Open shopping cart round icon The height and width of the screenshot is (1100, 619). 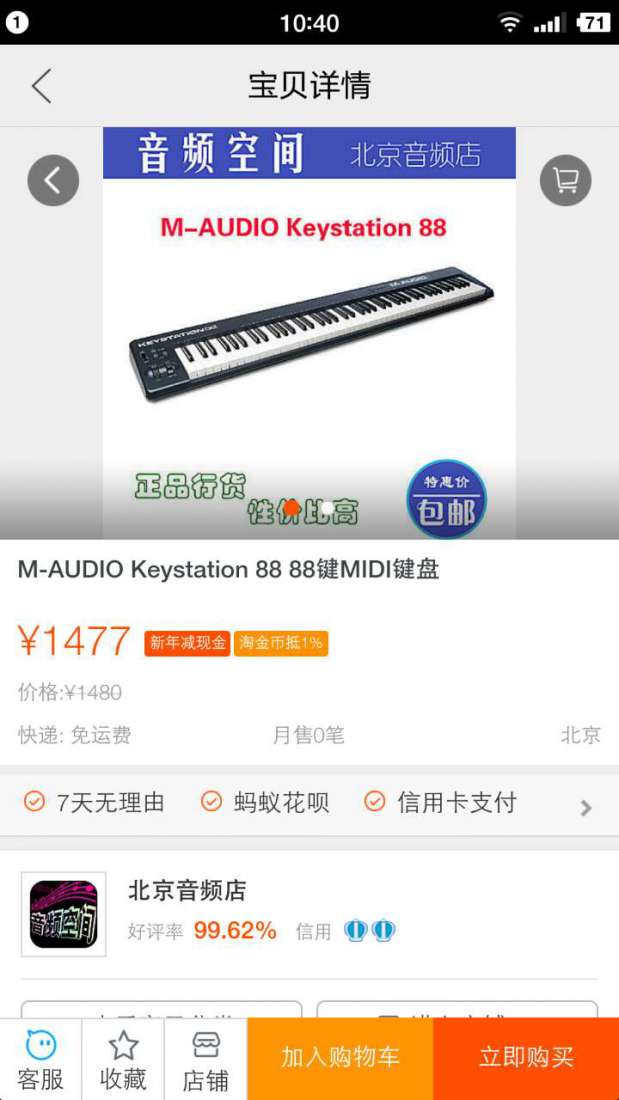(x=566, y=180)
